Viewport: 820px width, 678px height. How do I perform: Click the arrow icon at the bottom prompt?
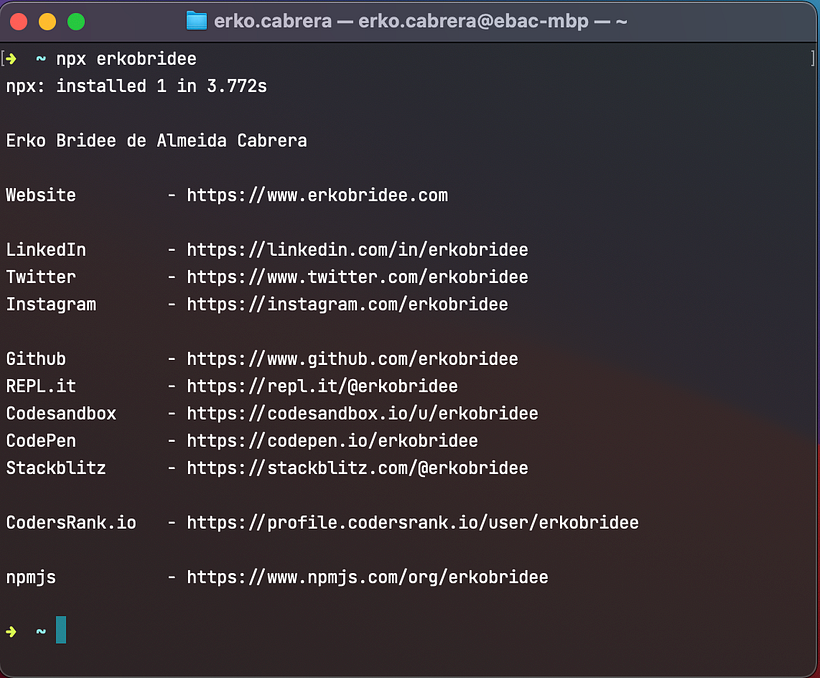(11, 630)
